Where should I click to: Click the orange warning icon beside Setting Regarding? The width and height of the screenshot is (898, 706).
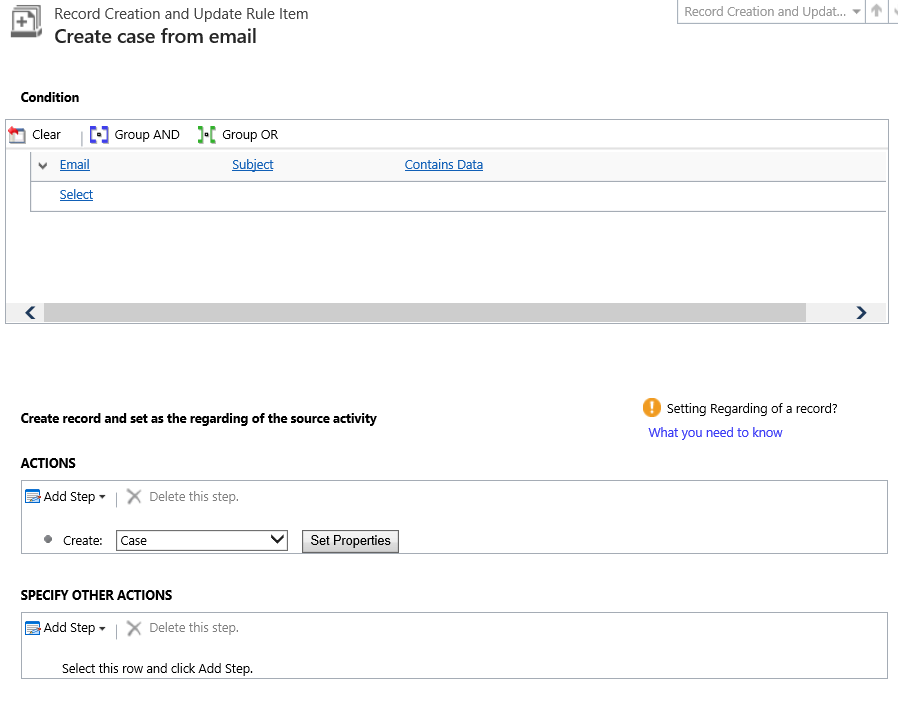(x=651, y=408)
